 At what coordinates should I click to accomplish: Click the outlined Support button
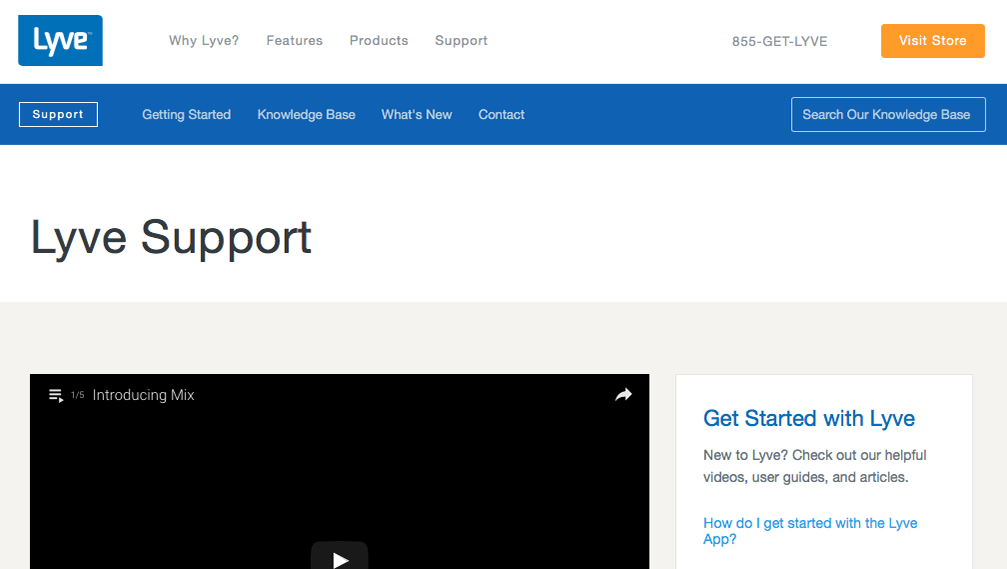(x=58, y=114)
